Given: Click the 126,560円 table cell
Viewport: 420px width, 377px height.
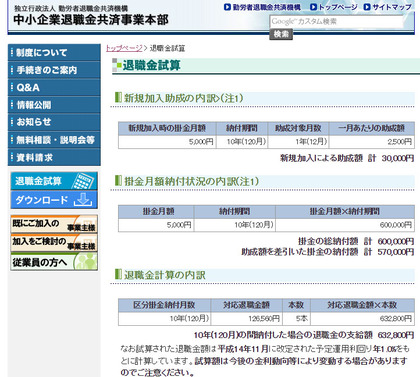Looking at the screenshot, I should tap(247, 319).
